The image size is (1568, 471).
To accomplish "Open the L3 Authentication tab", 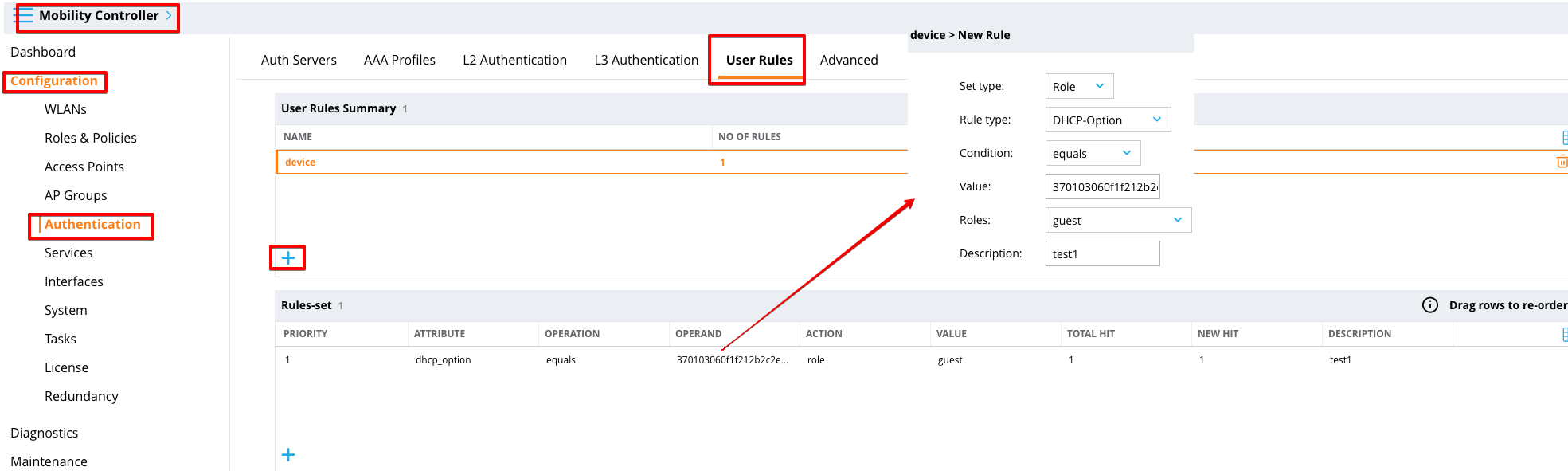I will click(x=646, y=60).
